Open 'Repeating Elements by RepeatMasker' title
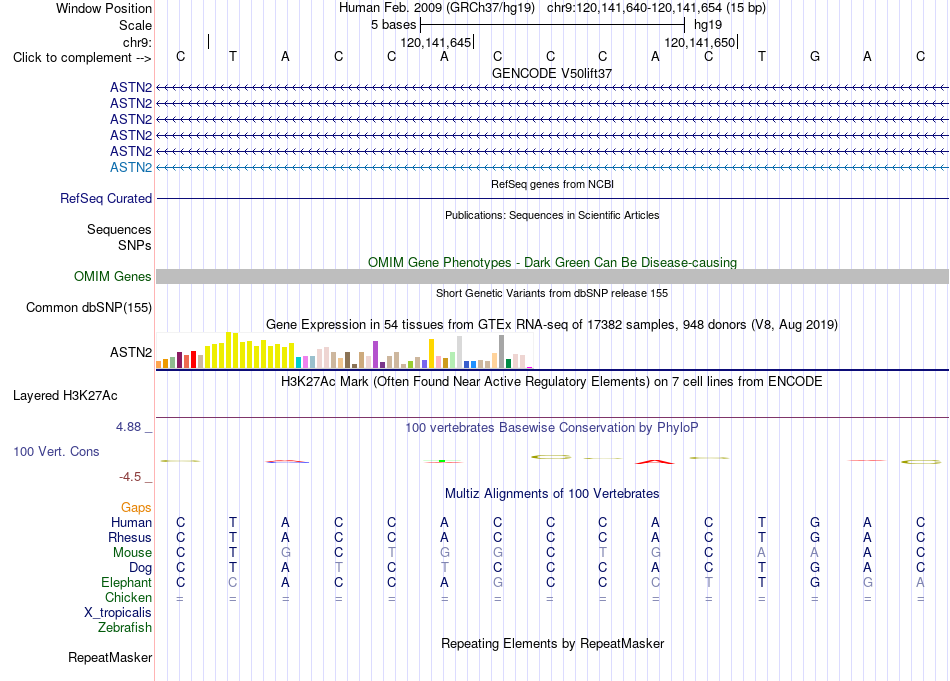The image size is (950, 681). tap(552, 643)
